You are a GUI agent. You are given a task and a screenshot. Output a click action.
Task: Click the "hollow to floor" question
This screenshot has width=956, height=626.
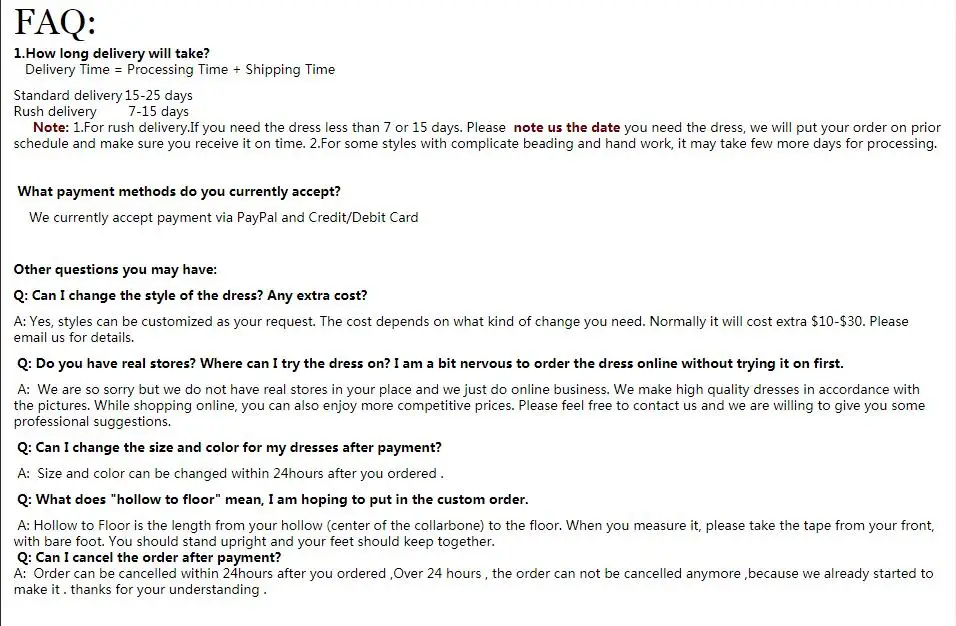pyautogui.click(x=273, y=500)
